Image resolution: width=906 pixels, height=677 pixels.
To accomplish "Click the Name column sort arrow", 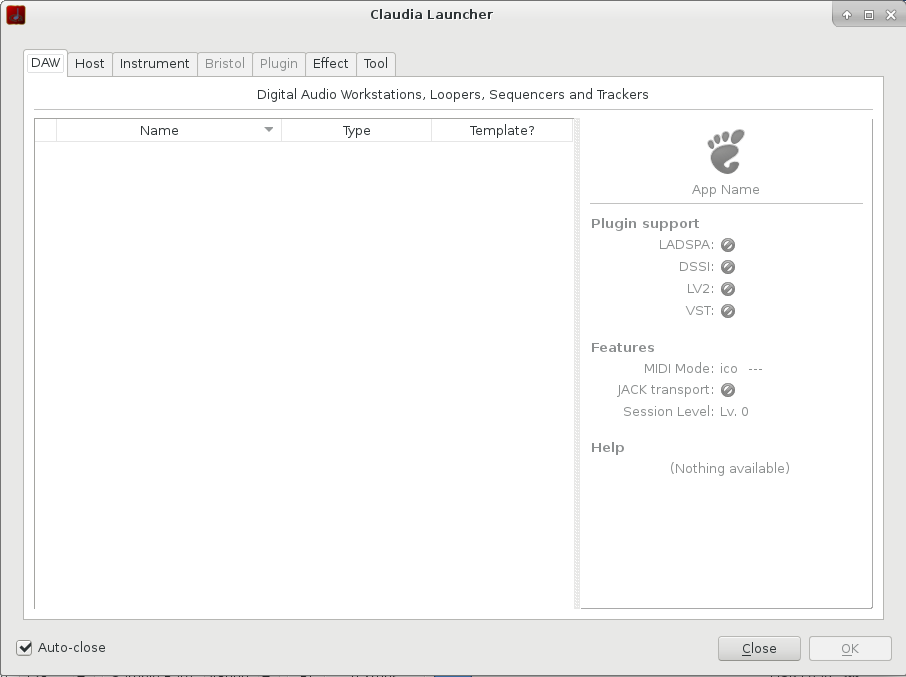I will (x=269, y=130).
